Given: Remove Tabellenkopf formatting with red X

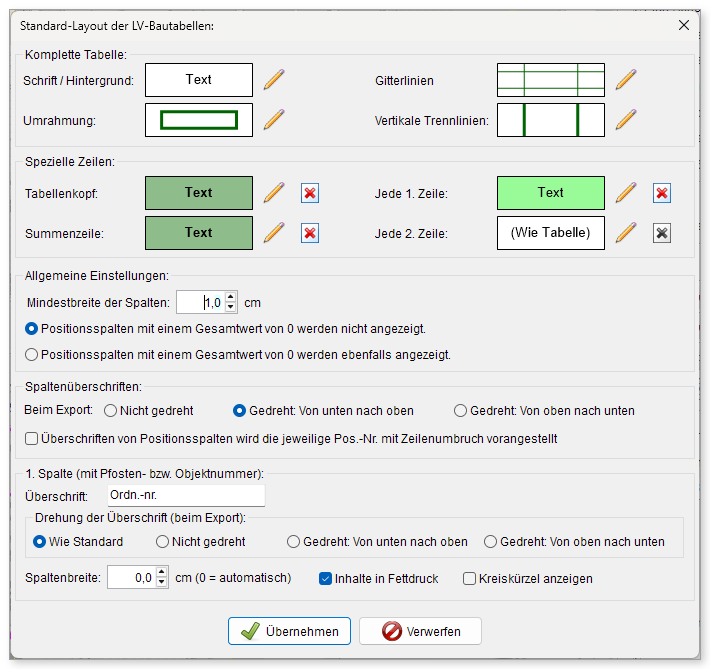Looking at the screenshot, I should [x=310, y=193].
